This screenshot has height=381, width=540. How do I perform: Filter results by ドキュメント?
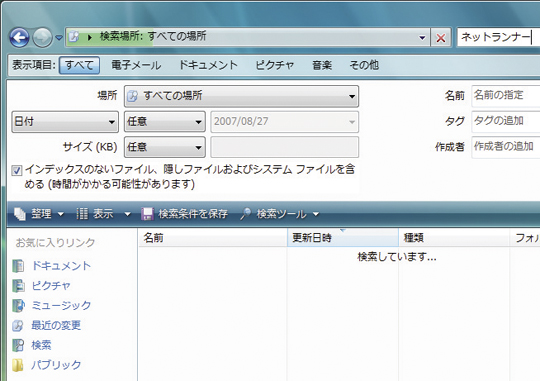pyautogui.click(x=208, y=65)
